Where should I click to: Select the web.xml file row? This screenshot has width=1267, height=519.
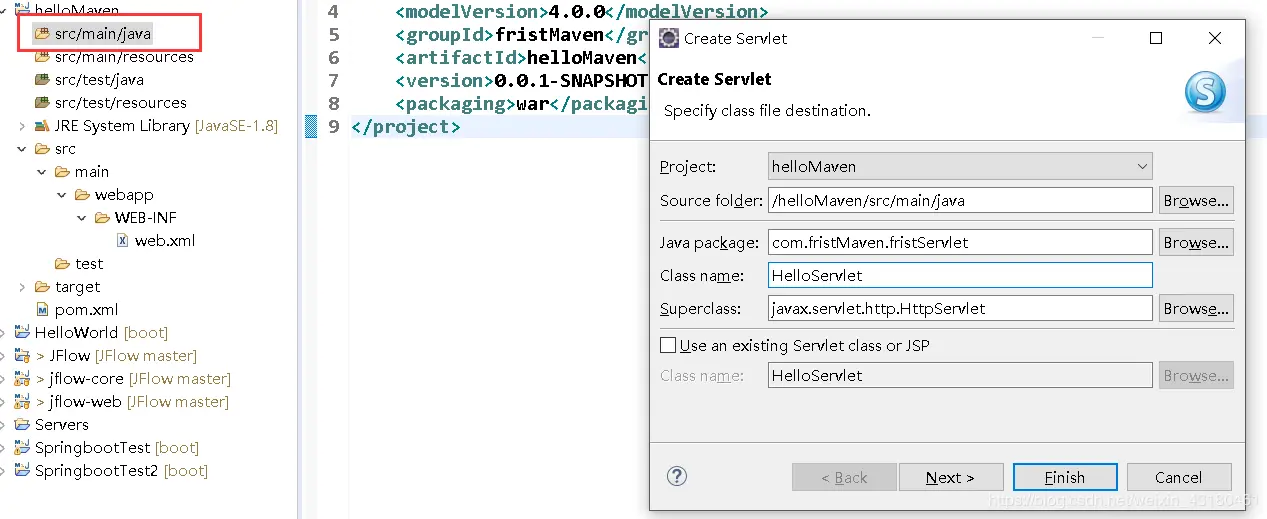tap(155, 241)
